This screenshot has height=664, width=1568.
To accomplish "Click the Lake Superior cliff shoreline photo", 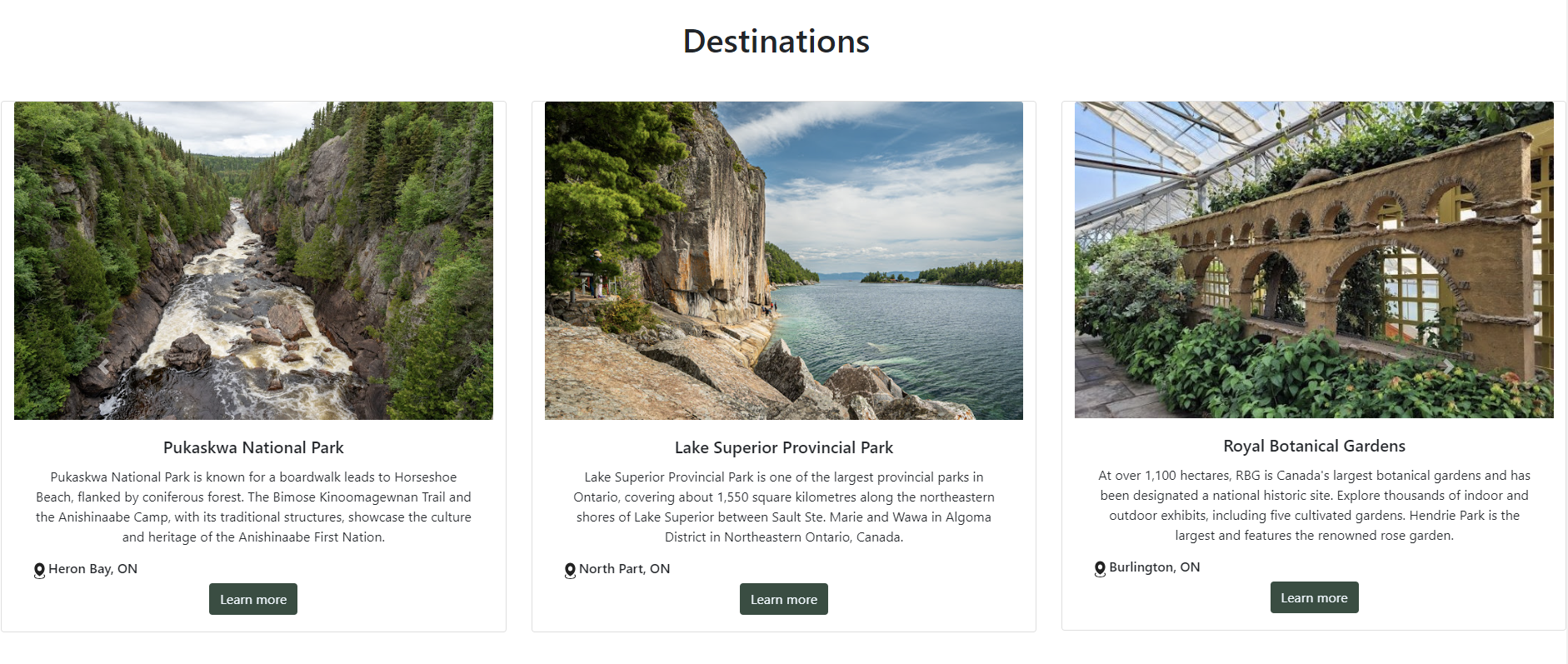I will [x=783, y=260].
